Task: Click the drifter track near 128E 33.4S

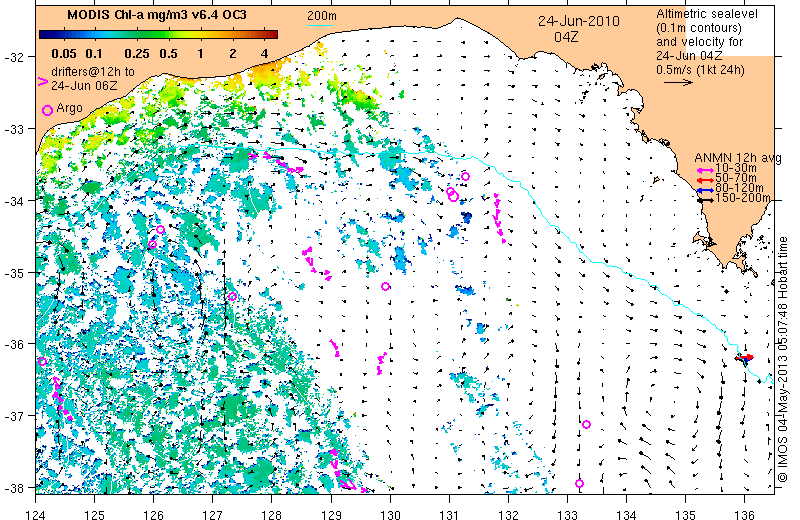Action: [277, 162]
